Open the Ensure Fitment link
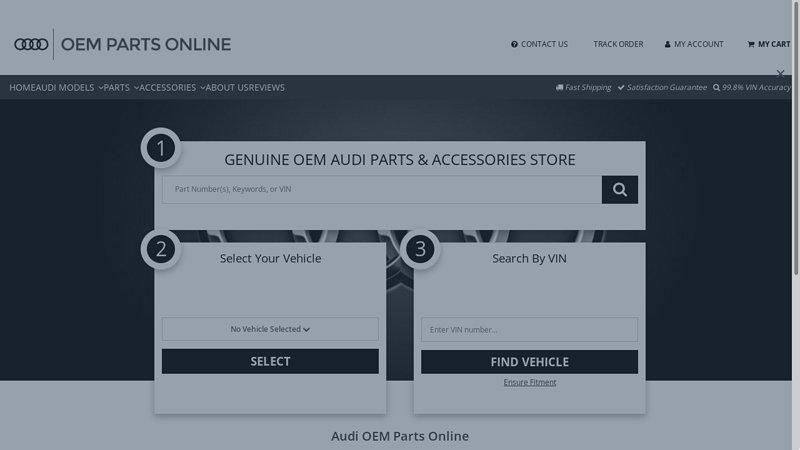 pyautogui.click(x=530, y=382)
